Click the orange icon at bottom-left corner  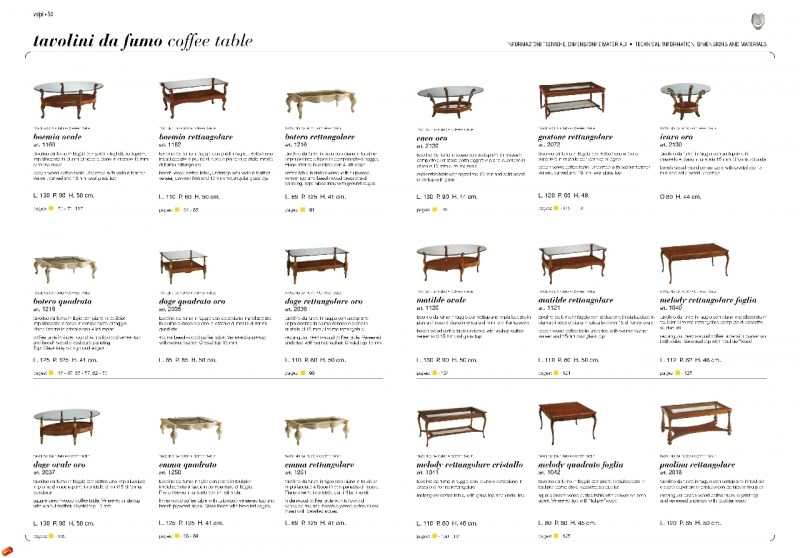pos(7,551)
